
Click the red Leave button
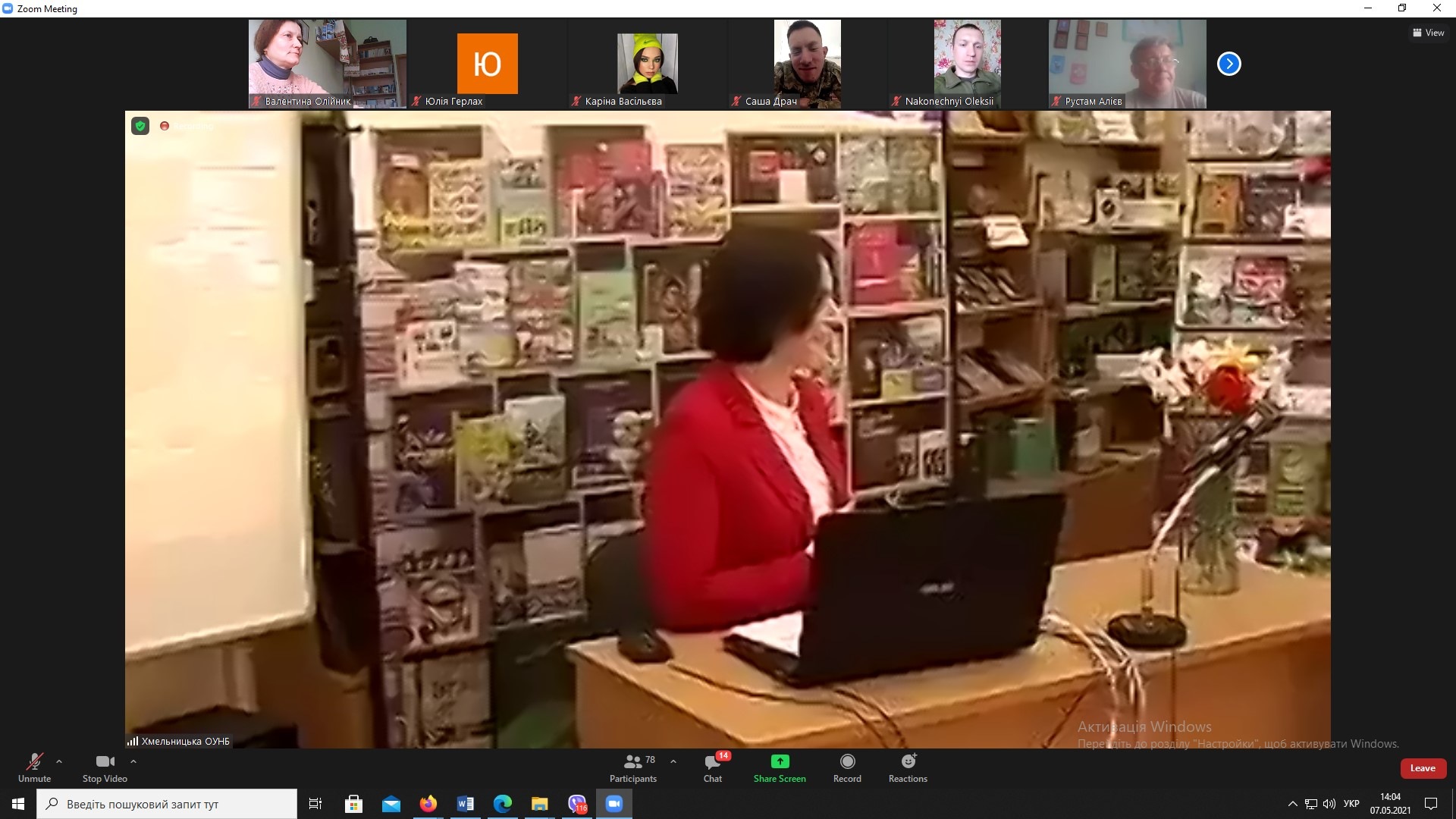pos(1423,768)
